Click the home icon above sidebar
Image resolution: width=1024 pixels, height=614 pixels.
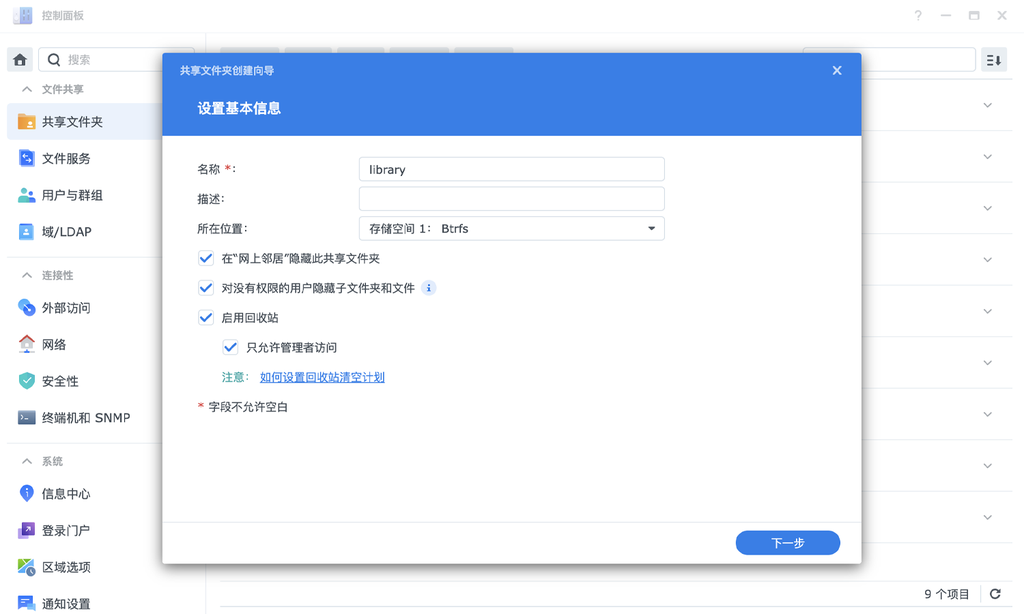tap(19, 59)
